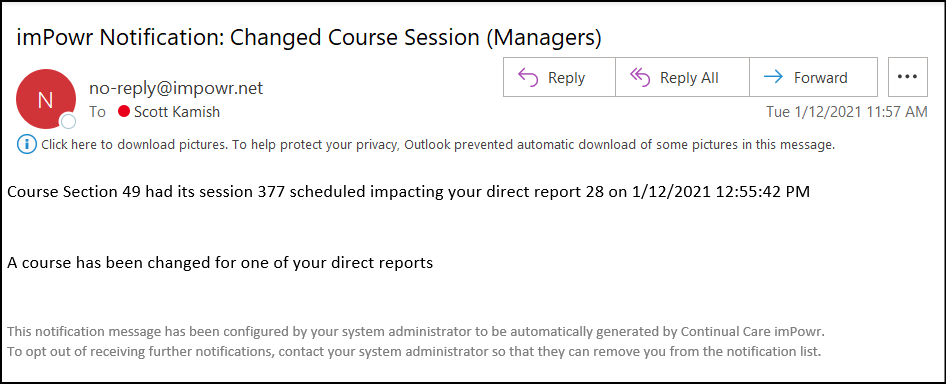The width and height of the screenshot is (946, 384).
Task: Open recipient Scott Kamish contact card
Action: point(177,112)
